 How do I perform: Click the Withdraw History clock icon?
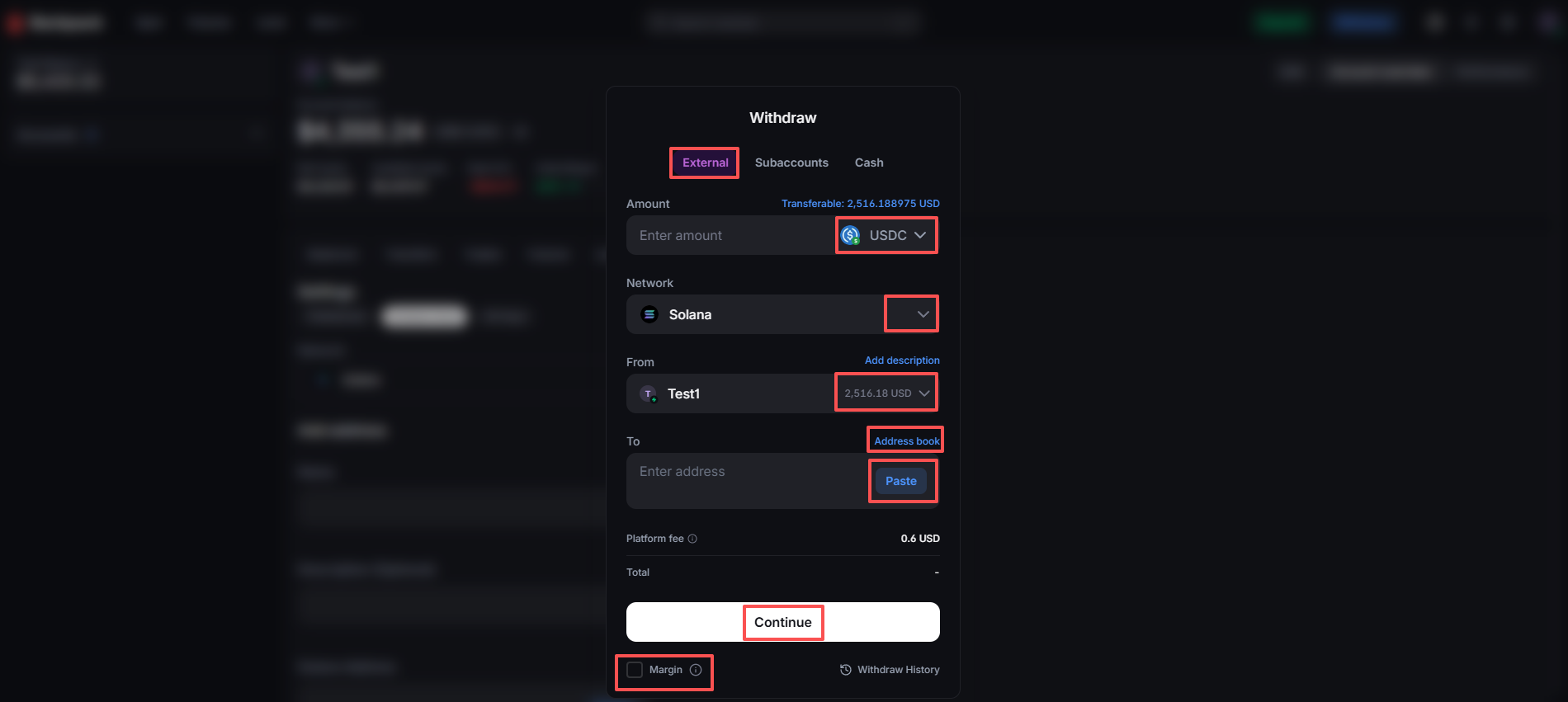pyautogui.click(x=845, y=670)
